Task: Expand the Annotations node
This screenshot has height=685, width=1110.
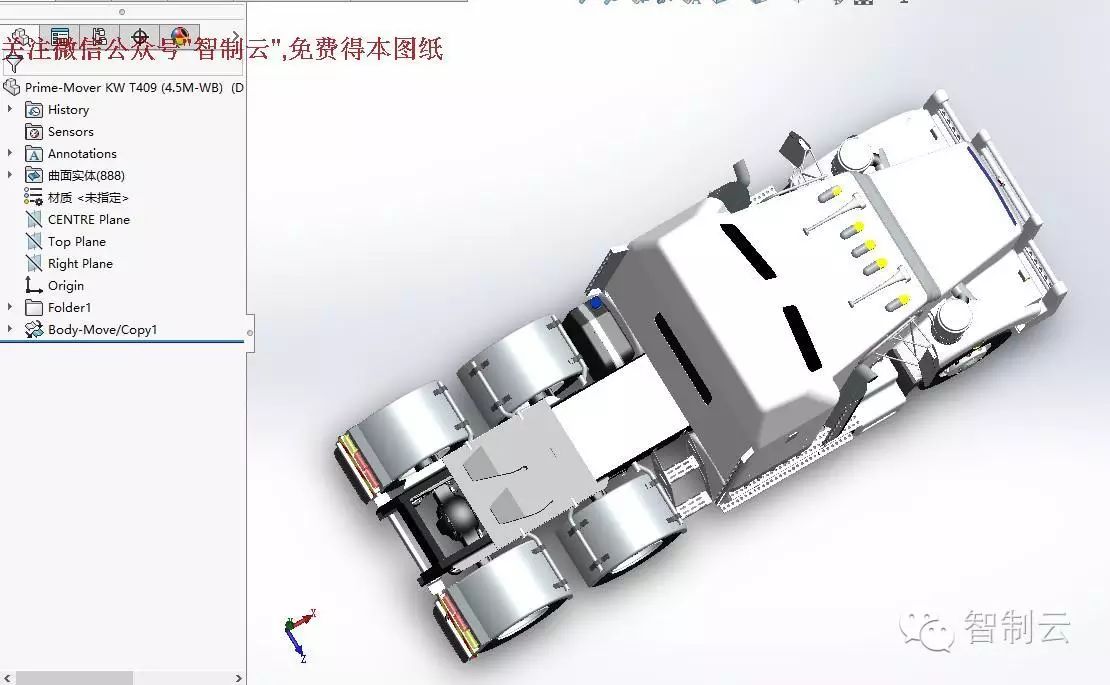Action: click(10, 154)
